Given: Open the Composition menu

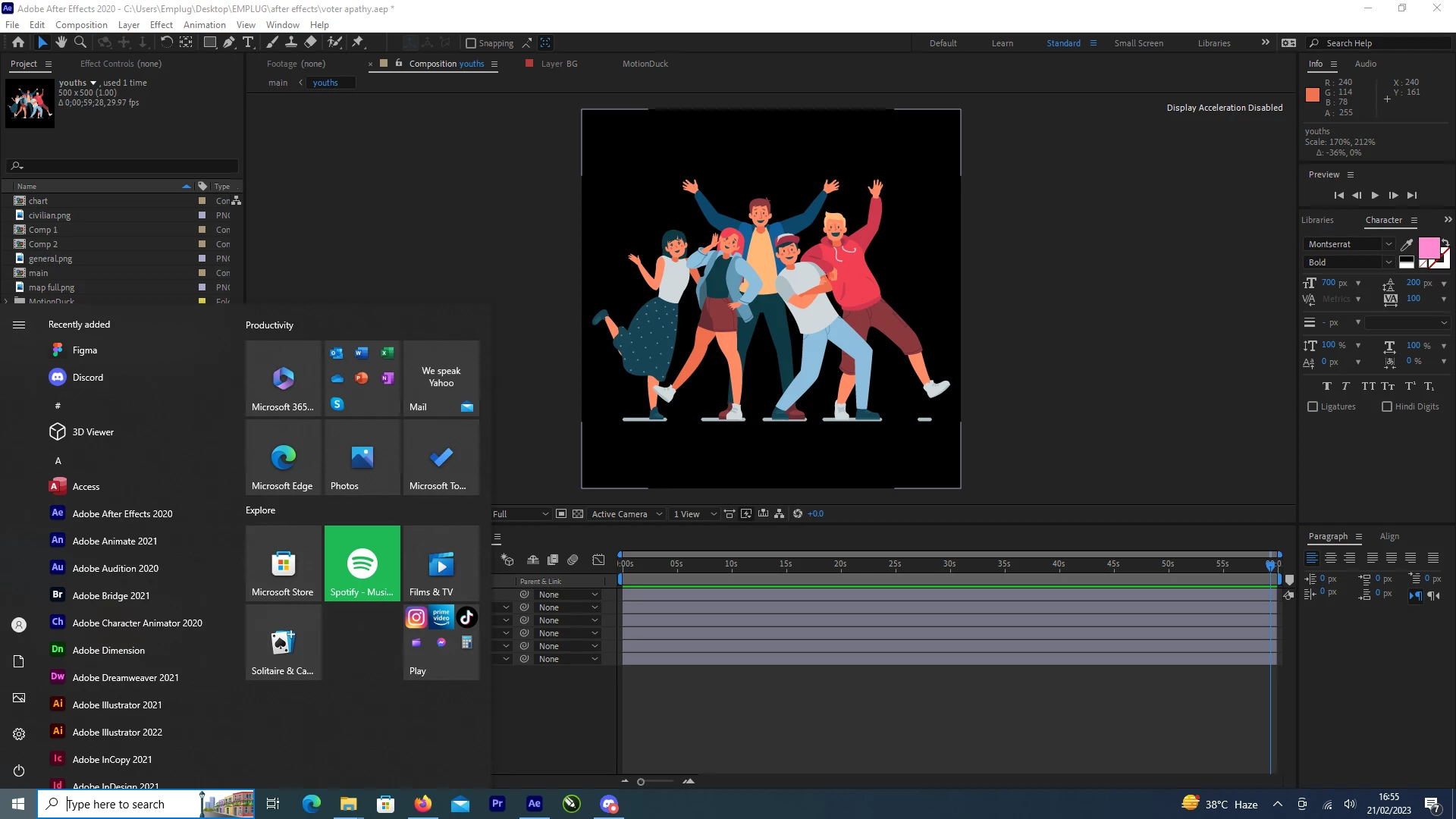Looking at the screenshot, I should point(81,24).
